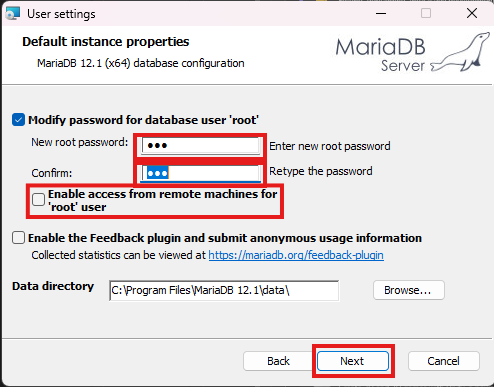The width and height of the screenshot is (494, 387).
Task: Click the 'Enter new root password' hint text
Action: tap(330, 146)
